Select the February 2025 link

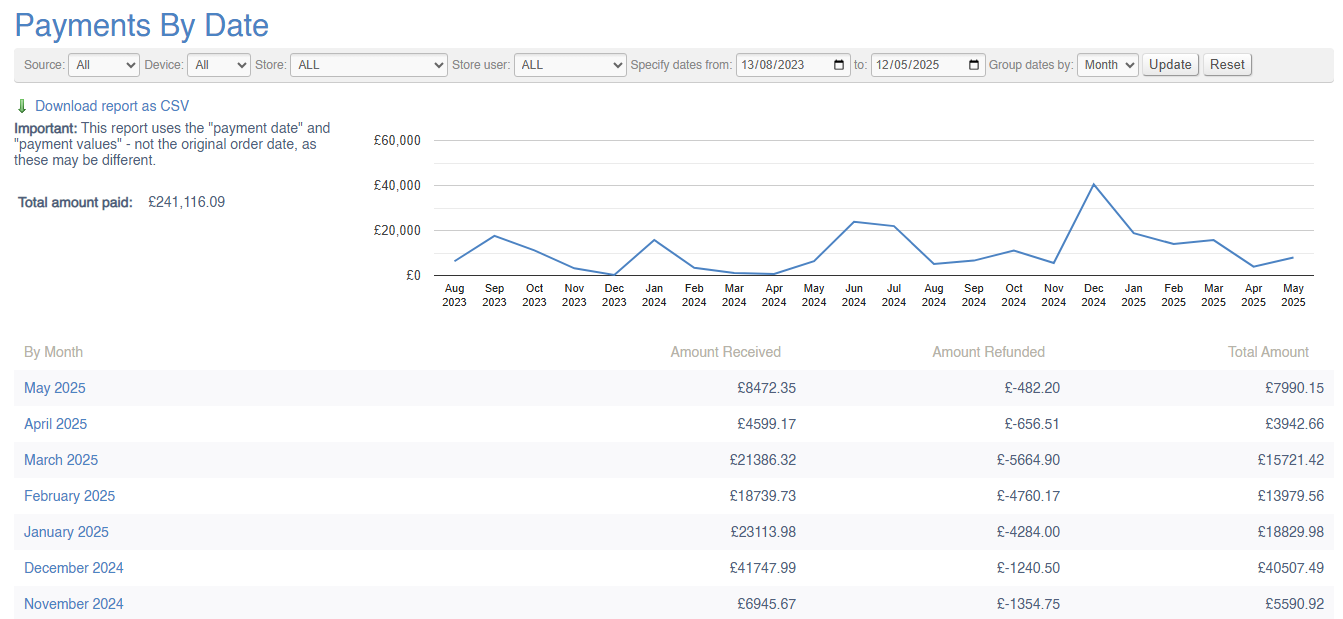click(x=69, y=496)
